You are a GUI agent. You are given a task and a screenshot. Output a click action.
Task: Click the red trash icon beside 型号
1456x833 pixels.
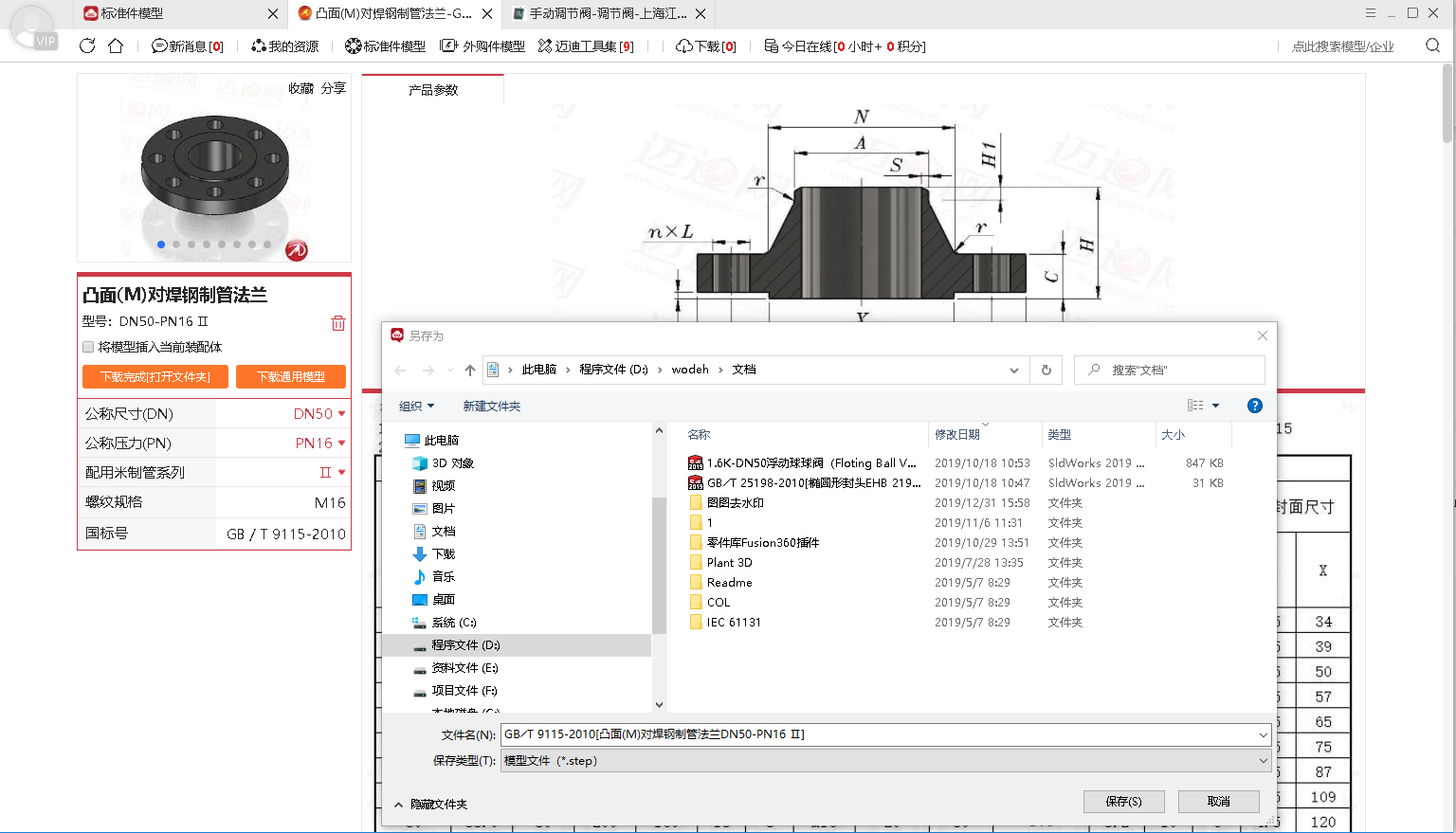pyautogui.click(x=338, y=322)
